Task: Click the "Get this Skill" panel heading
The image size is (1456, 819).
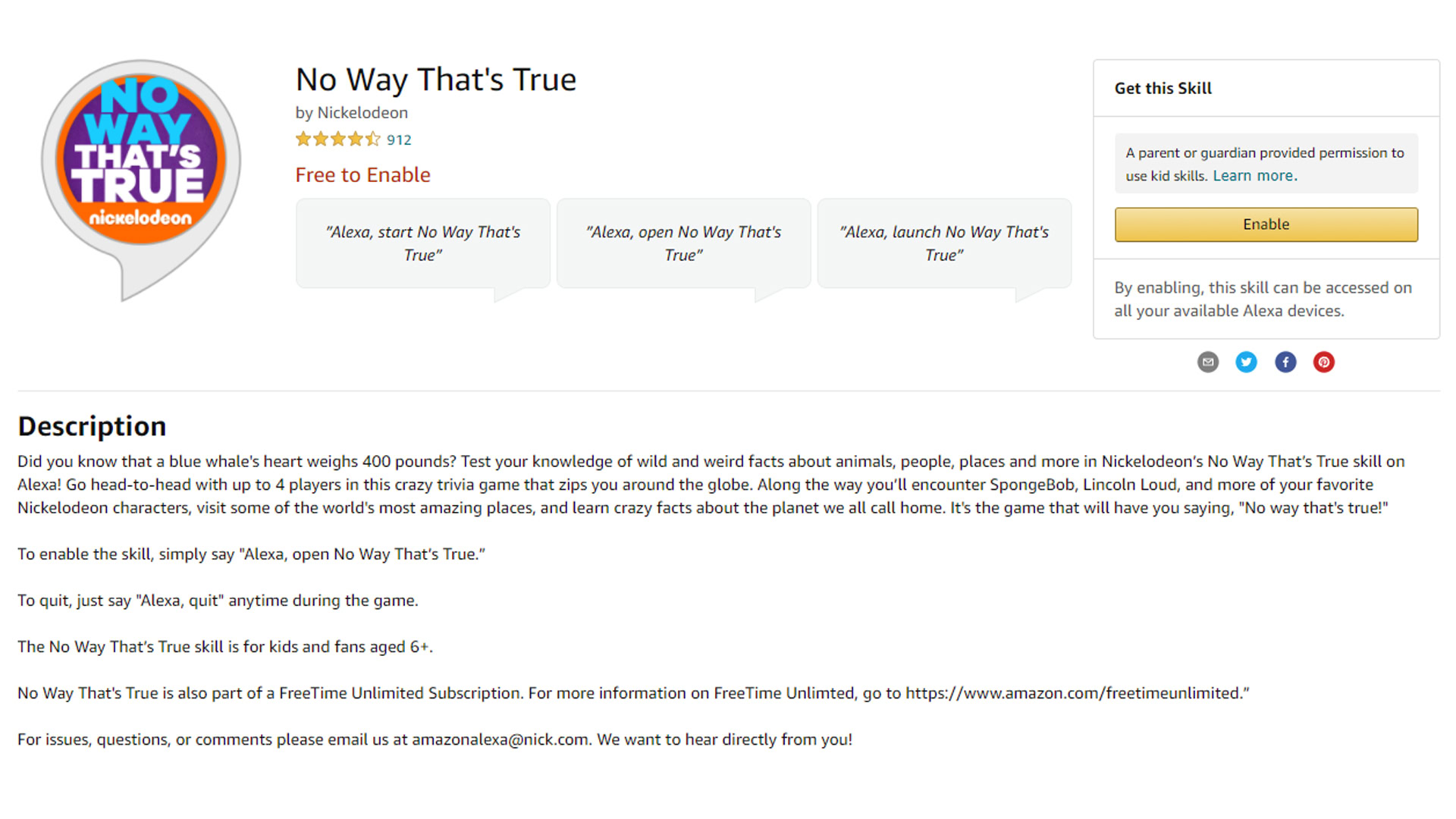Action: tap(1163, 89)
